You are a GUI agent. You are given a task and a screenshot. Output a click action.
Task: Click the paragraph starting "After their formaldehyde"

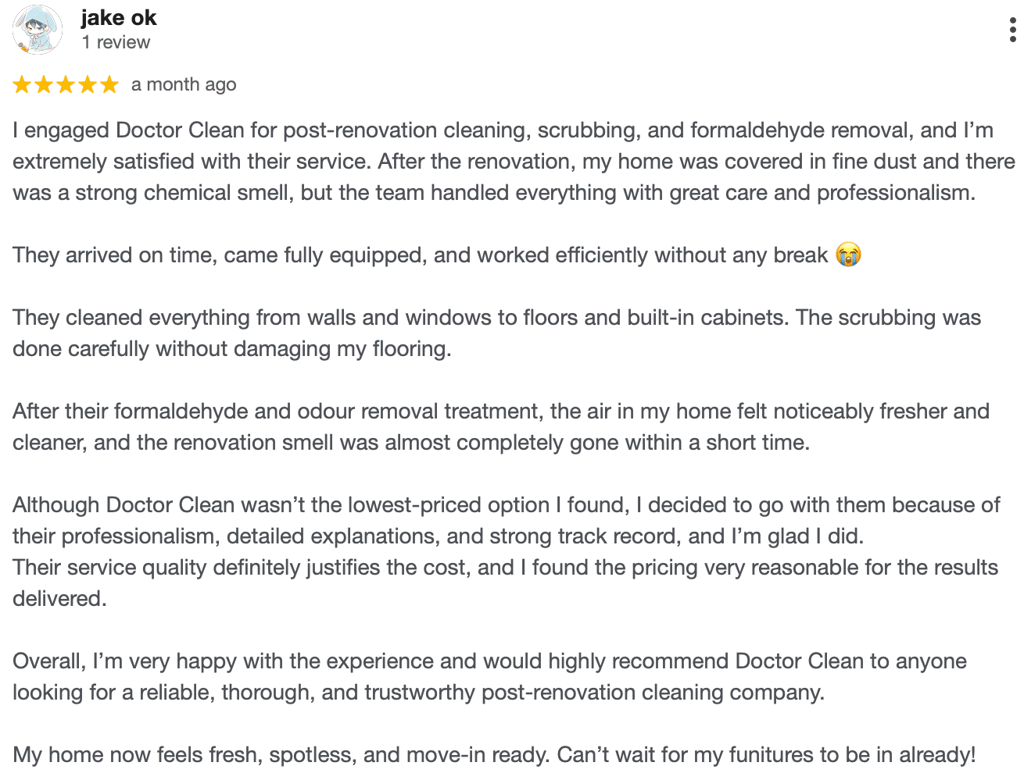(500, 426)
